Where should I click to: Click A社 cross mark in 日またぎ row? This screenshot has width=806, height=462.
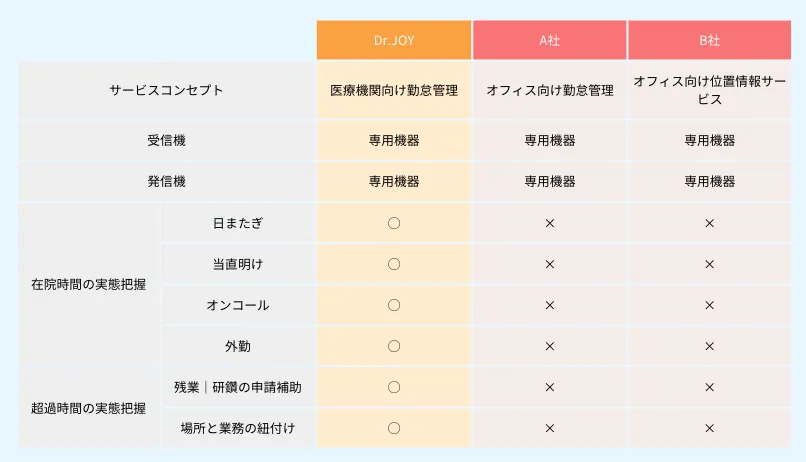(x=549, y=223)
